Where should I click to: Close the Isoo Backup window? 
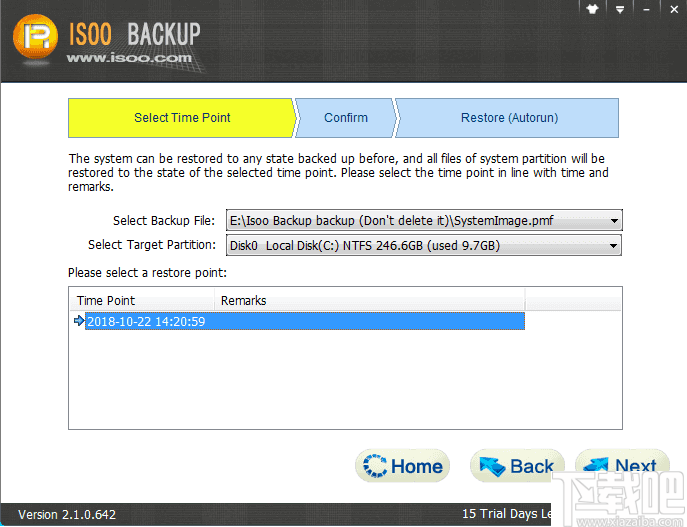pos(674,9)
